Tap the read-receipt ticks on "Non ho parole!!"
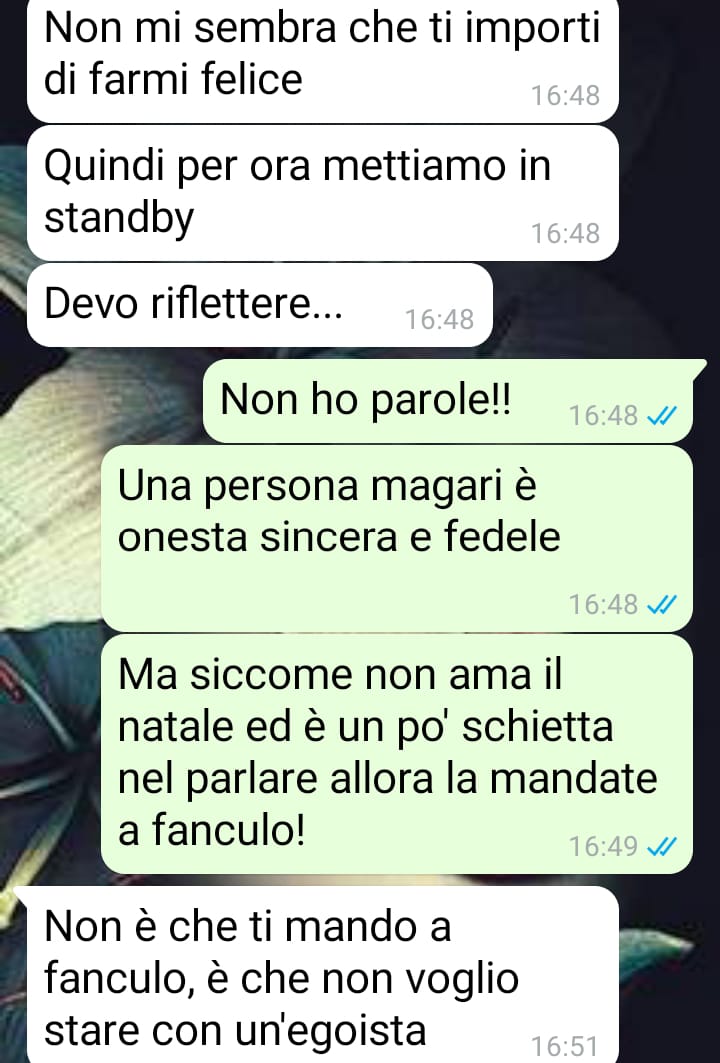 662,416
